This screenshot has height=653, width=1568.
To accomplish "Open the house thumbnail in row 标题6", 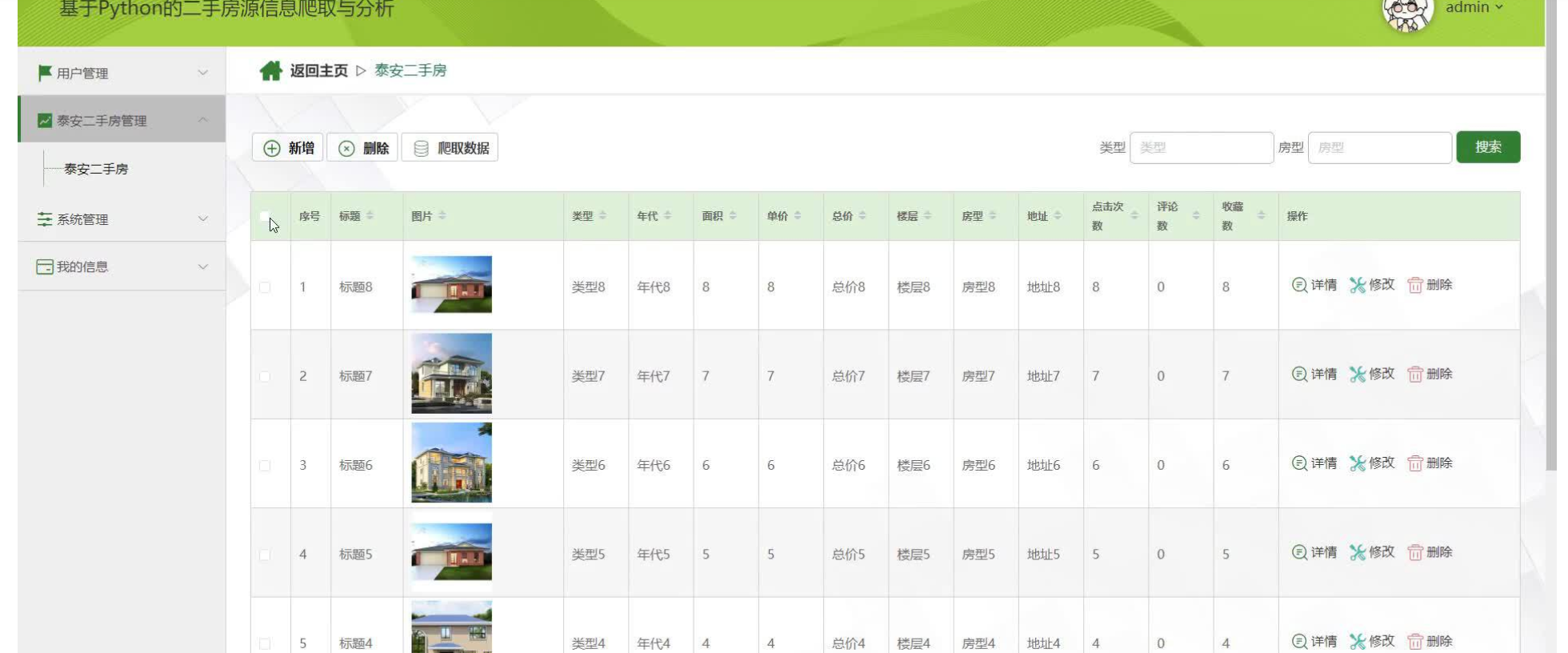I will (451, 463).
